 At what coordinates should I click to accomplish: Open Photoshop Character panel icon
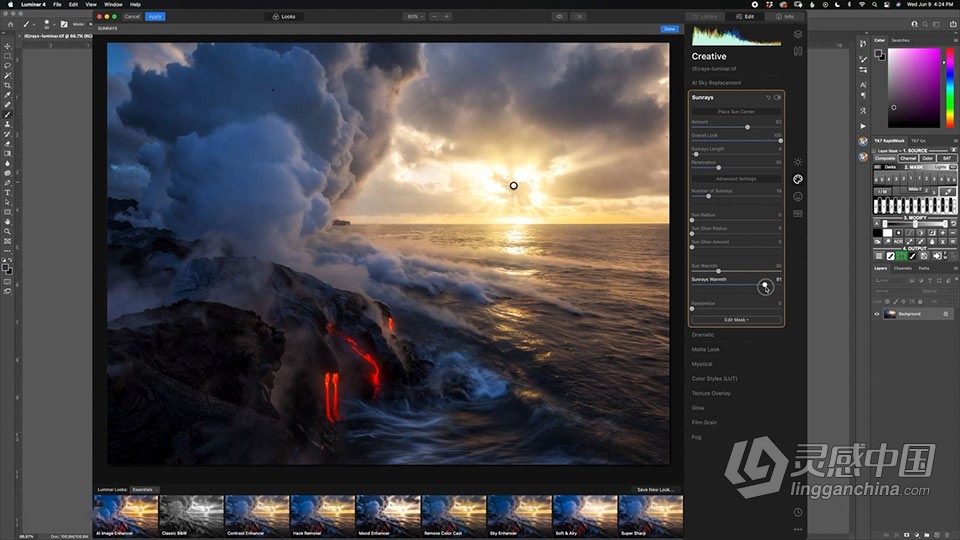pyautogui.click(x=863, y=84)
